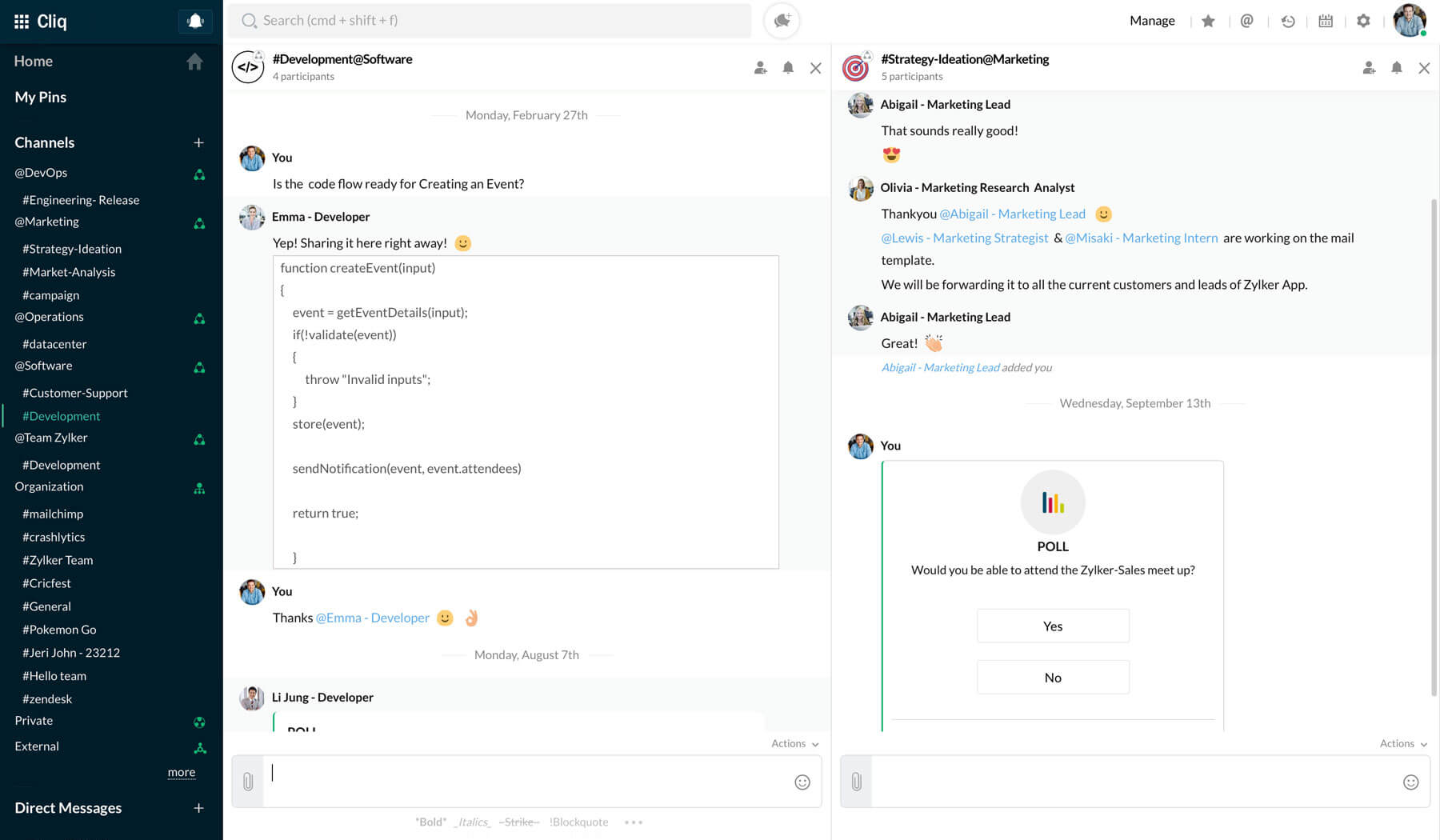This screenshot has height=840, width=1440.
Task: Click the notification bell in the left sidebar
Action: 195,20
